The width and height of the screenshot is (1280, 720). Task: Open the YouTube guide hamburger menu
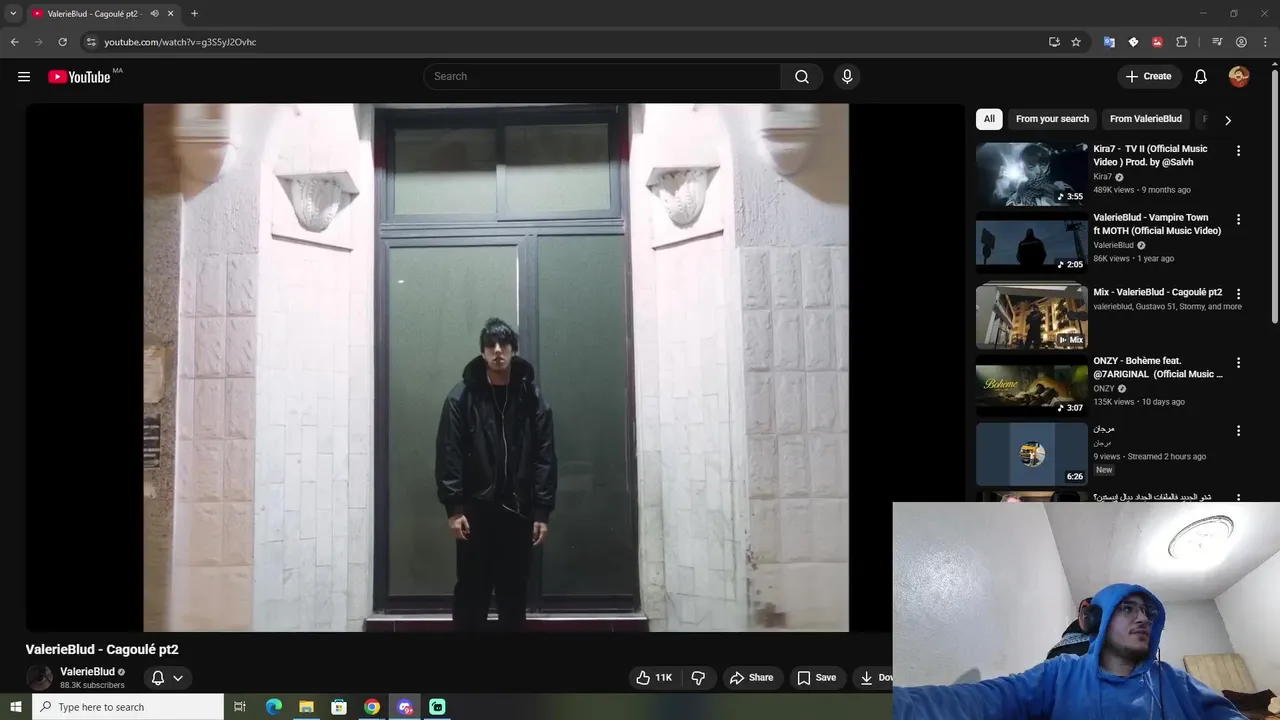click(x=24, y=77)
